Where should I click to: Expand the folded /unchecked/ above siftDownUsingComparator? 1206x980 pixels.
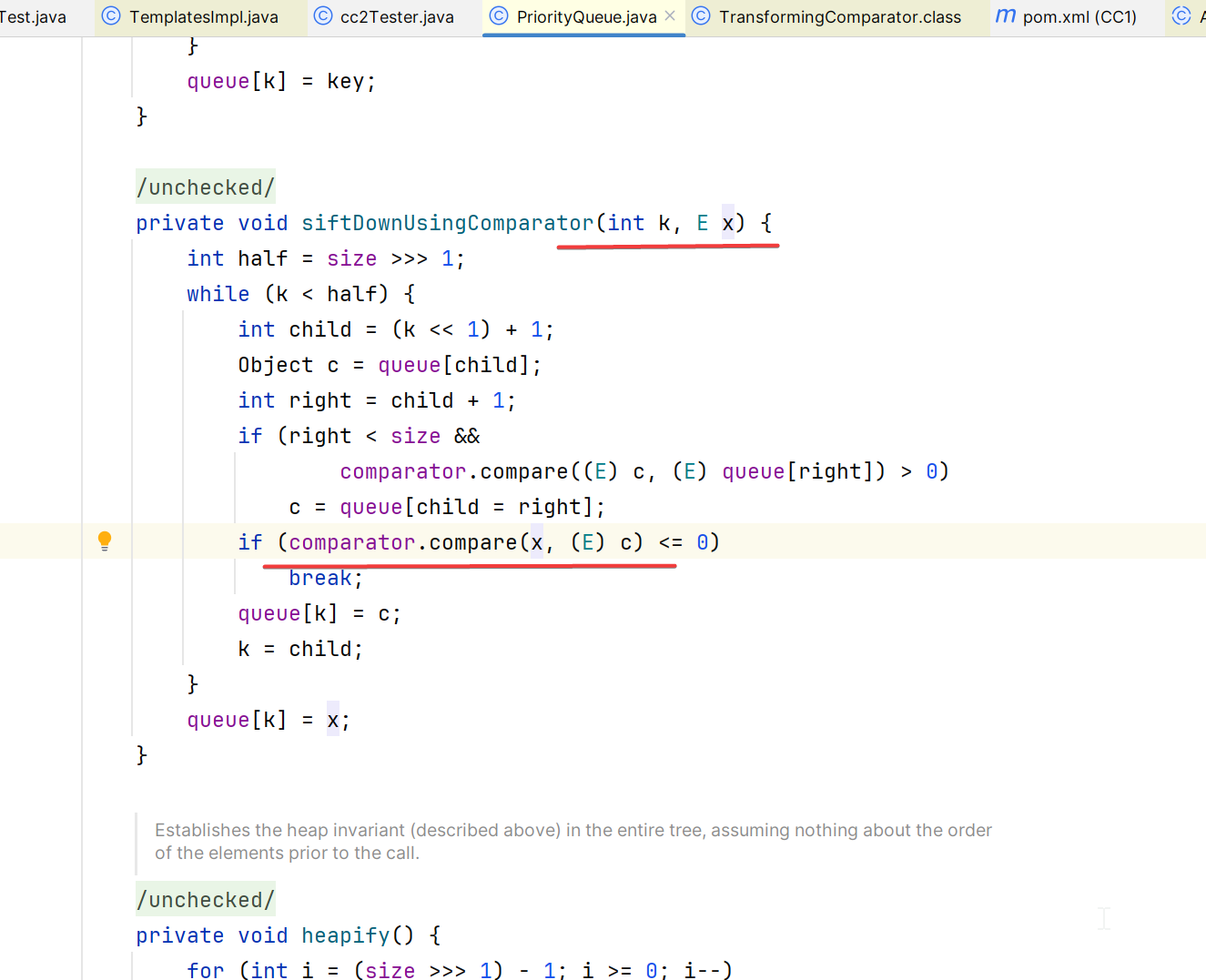[205, 187]
